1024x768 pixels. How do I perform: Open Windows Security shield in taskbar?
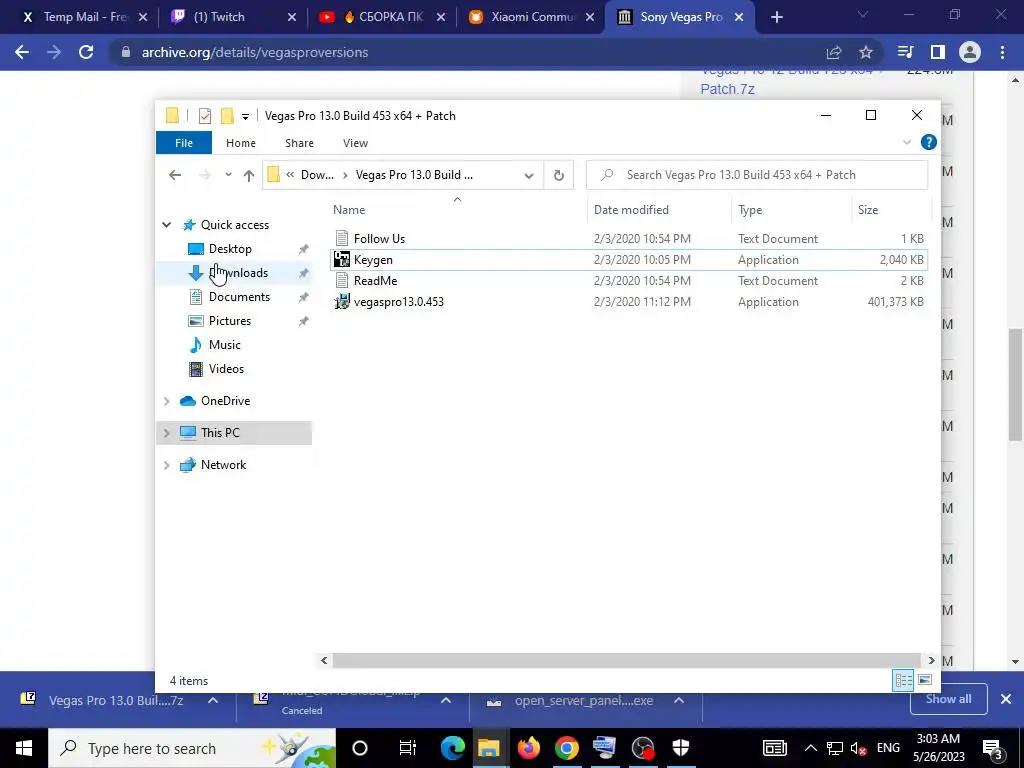coord(680,748)
